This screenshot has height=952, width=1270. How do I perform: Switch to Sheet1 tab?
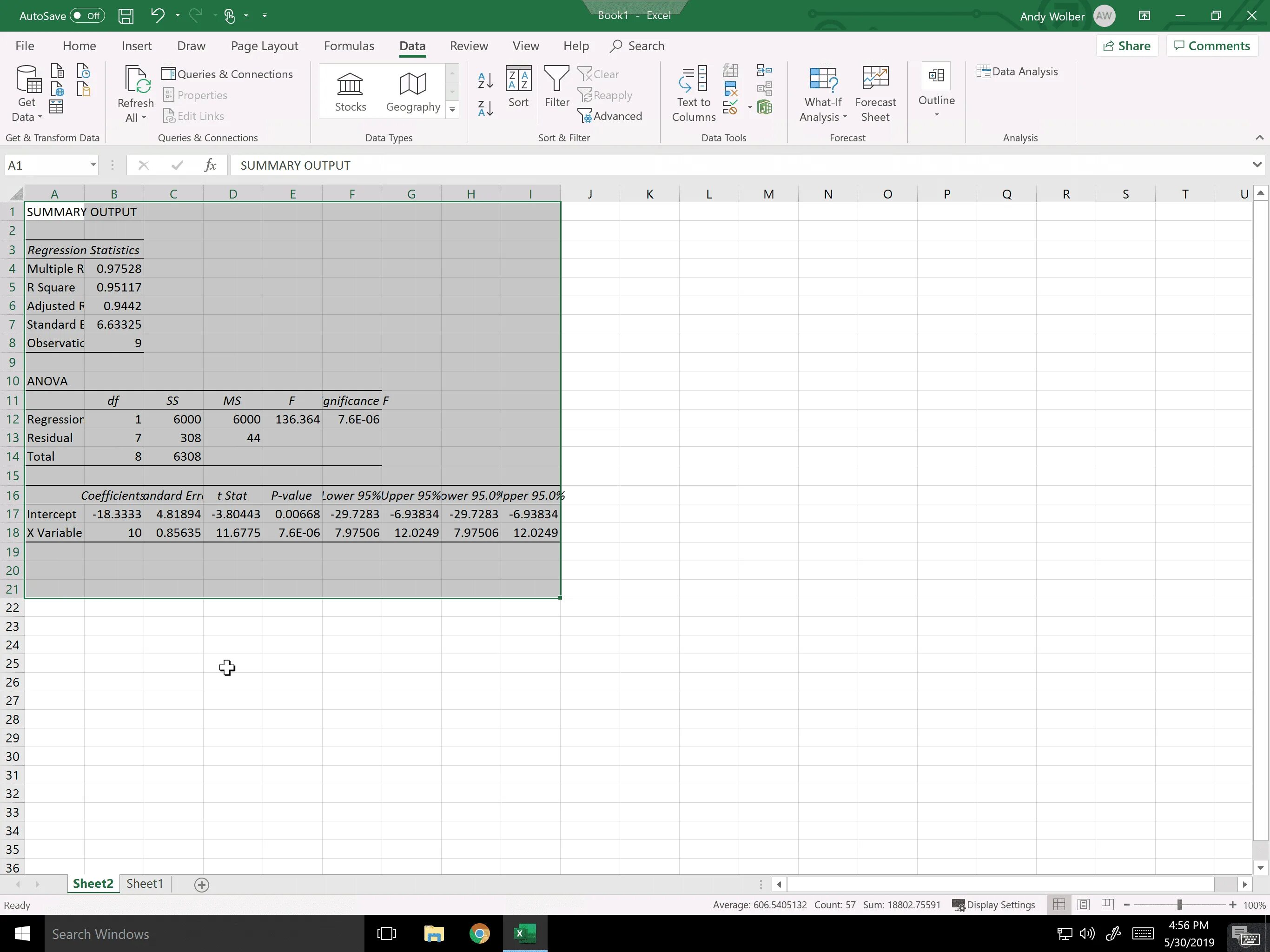click(x=145, y=884)
